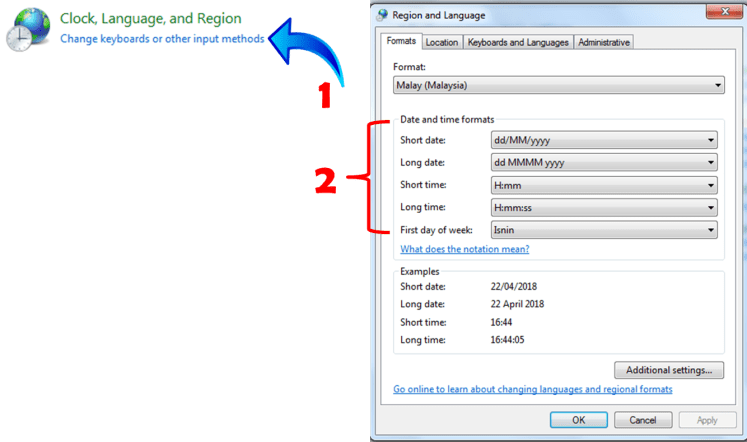Image resolution: width=747 pixels, height=442 pixels.
Task: Open the Short date format dropdown
Action: point(604,141)
